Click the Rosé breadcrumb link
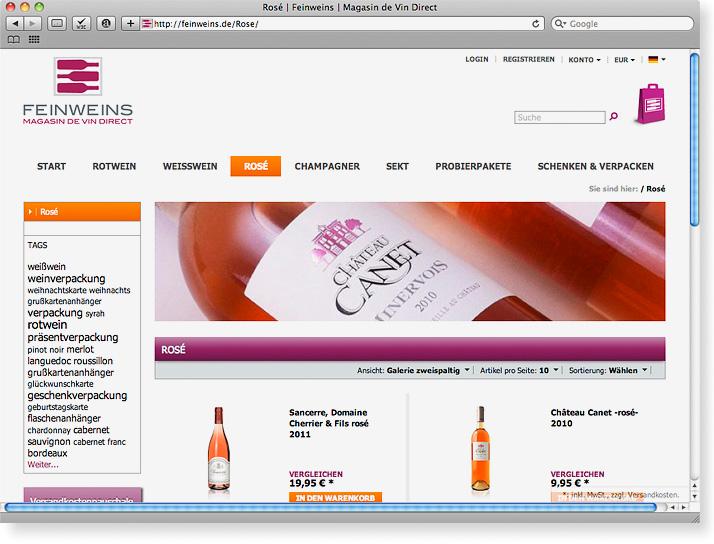This screenshot has height=544, width=714. (655, 188)
